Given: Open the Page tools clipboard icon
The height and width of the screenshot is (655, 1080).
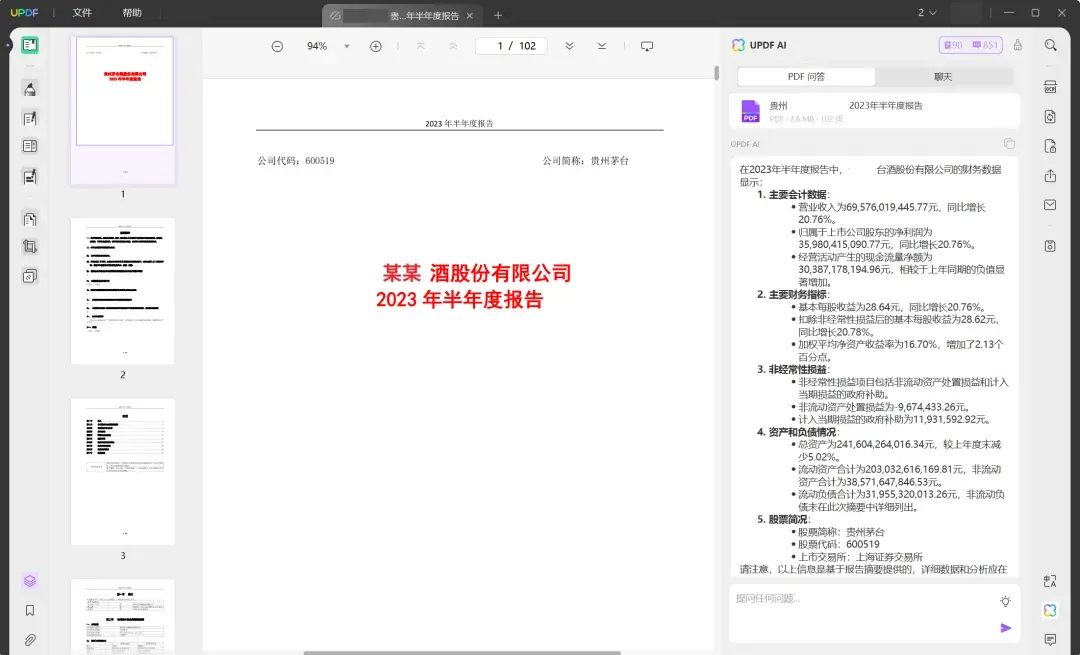Looking at the screenshot, I should point(30,219).
